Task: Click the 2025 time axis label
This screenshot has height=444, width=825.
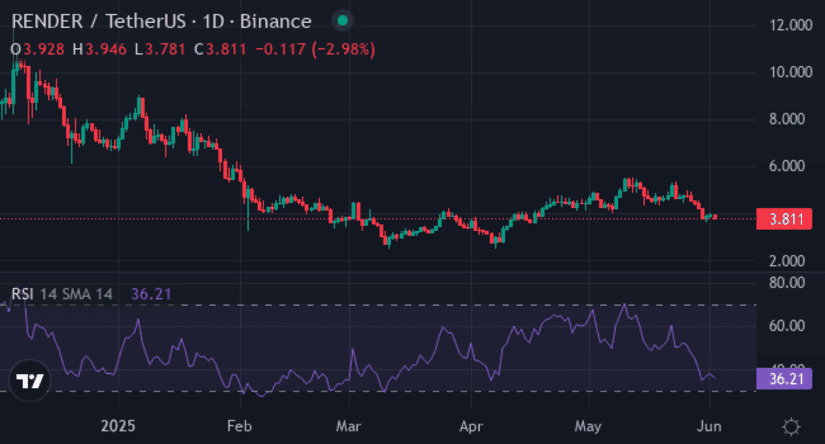Action: point(118,426)
